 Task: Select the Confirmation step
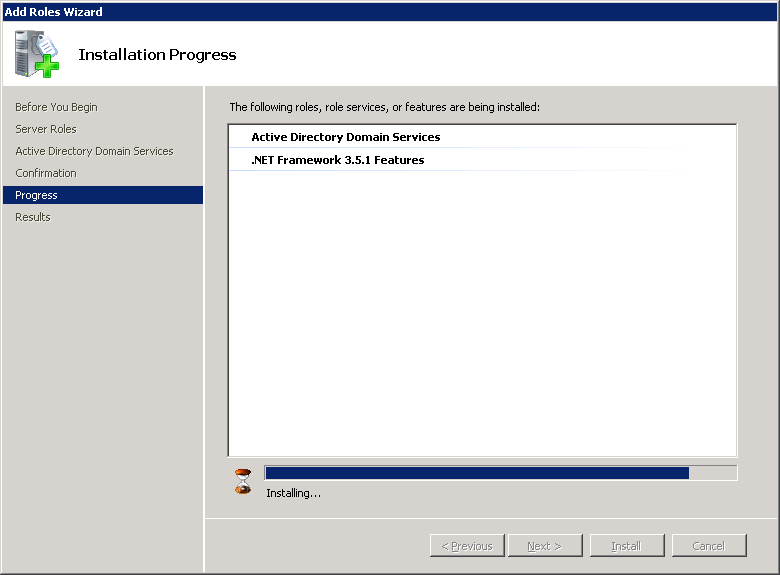point(46,173)
